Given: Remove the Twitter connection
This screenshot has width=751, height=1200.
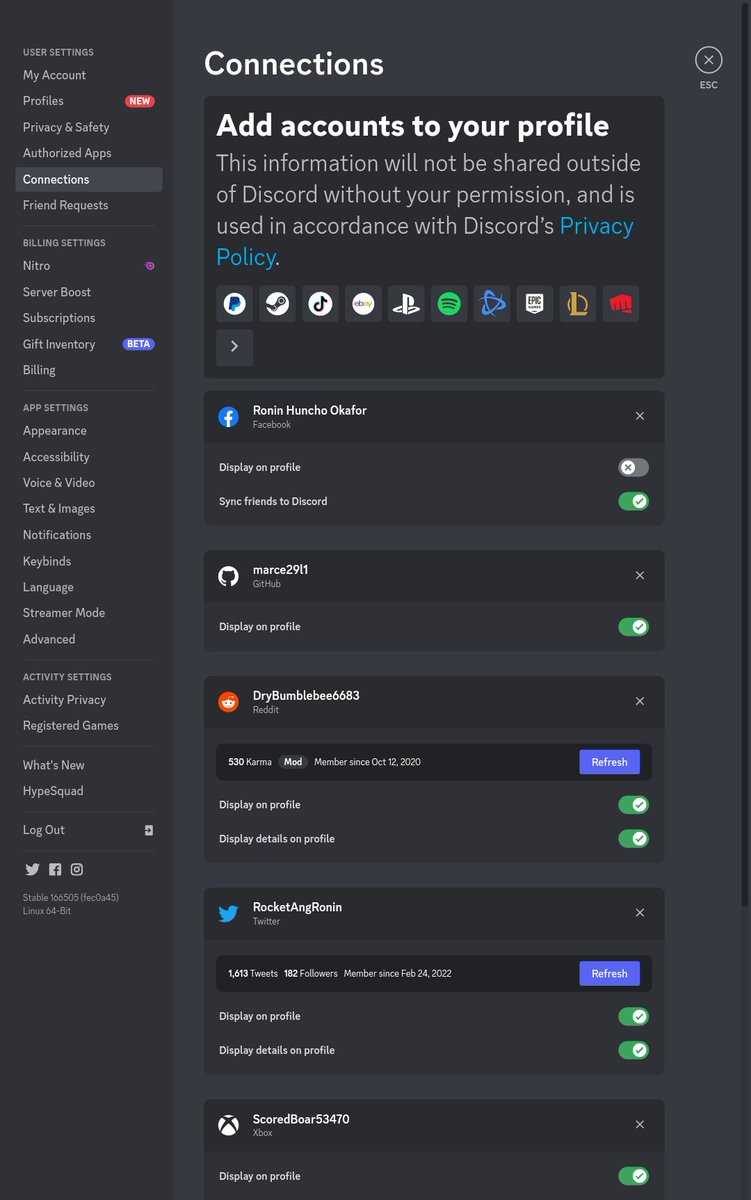Looking at the screenshot, I should pyautogui.click(x=640, y=913).
